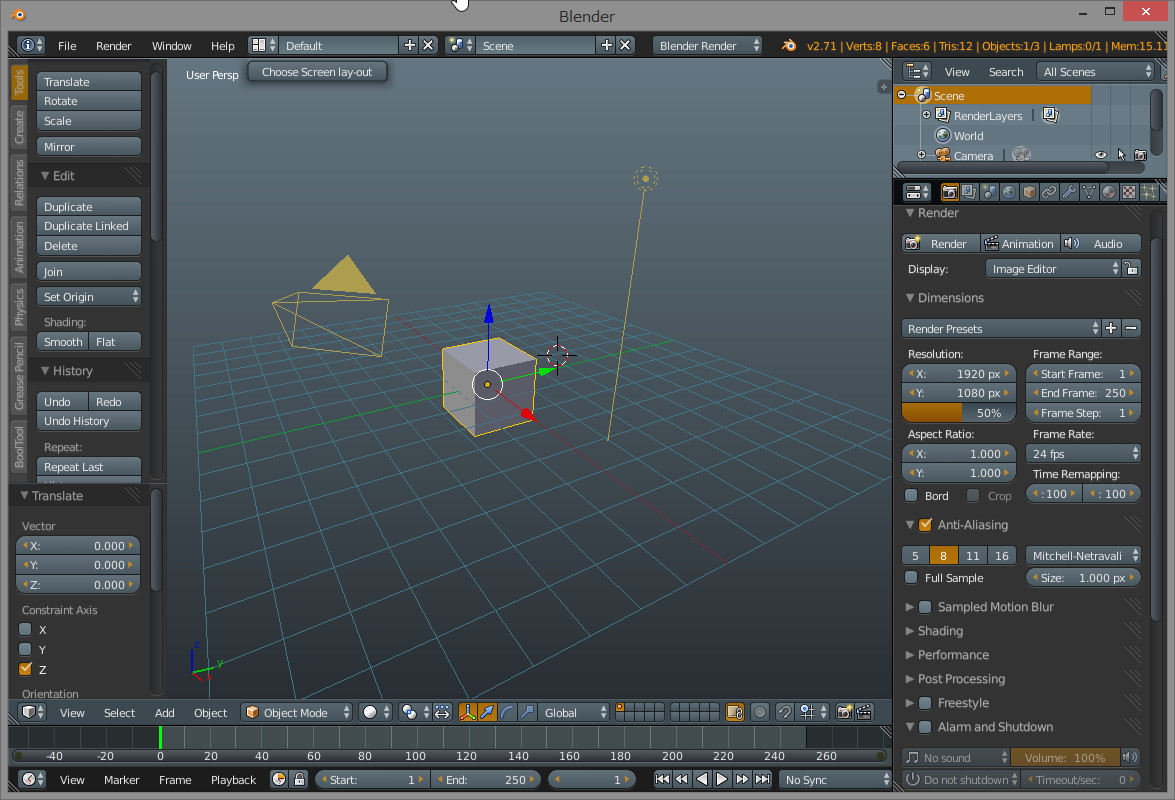Open the Modifiers wrench properties tab
Viewport: 1175px width, 800px height.
[1069, 192]
